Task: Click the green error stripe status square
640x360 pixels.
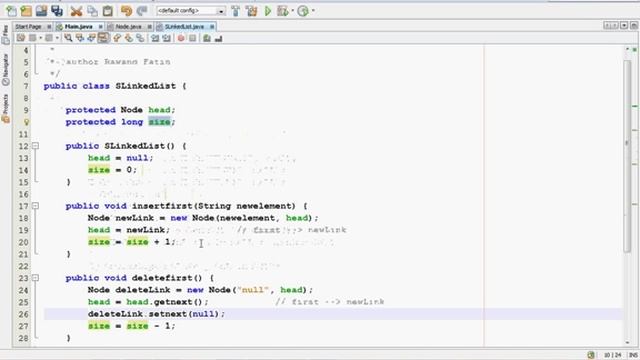Action: (635, 50)
